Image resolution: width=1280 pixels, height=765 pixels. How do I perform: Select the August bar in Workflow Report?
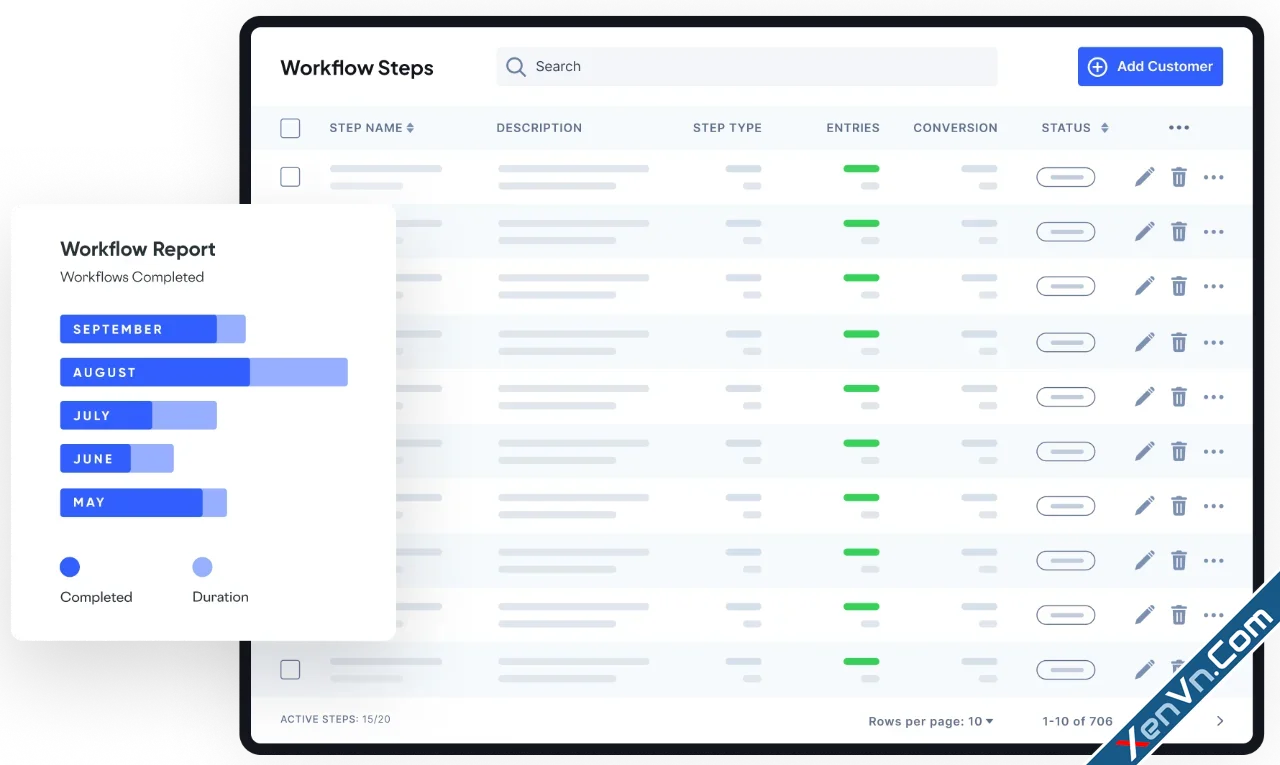pos(204,372)
